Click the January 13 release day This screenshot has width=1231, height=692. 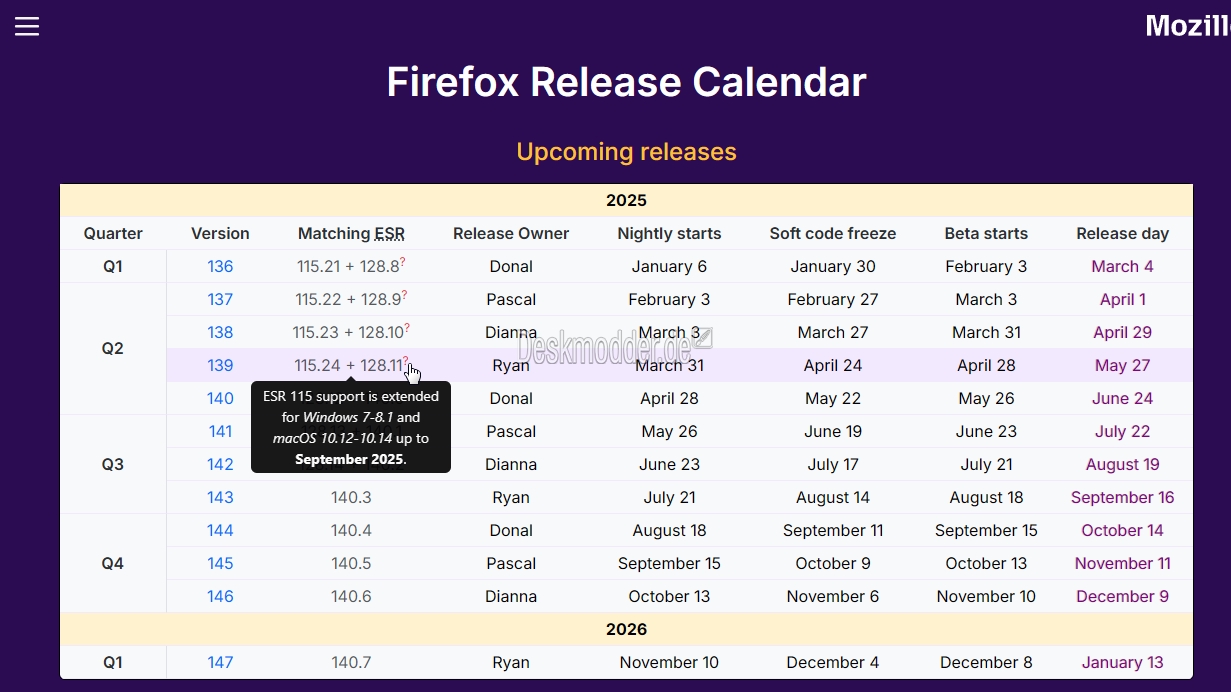pos(1122,662)
